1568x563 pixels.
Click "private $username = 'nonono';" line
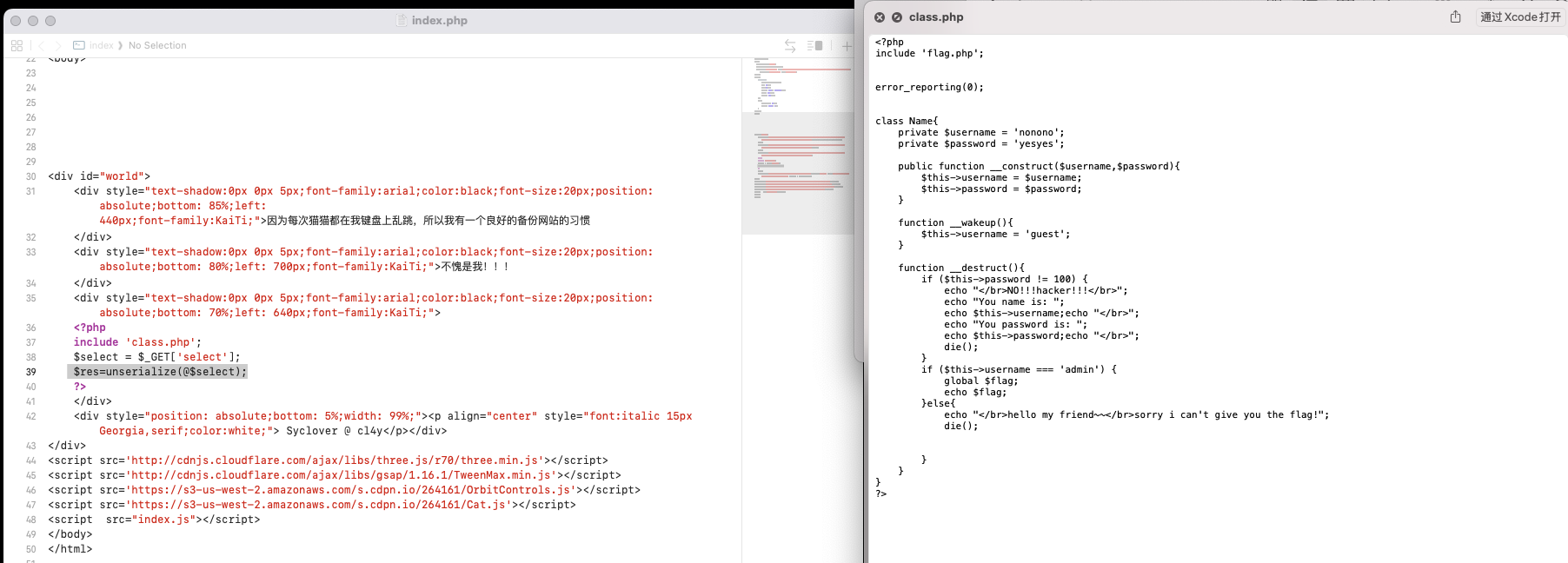coord(980,132)
